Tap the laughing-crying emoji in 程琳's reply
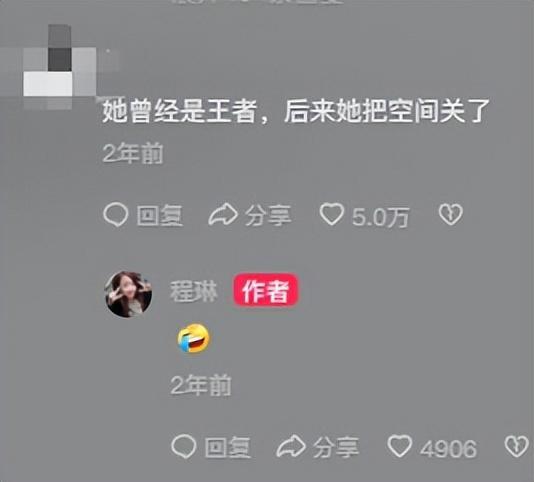 193,338
